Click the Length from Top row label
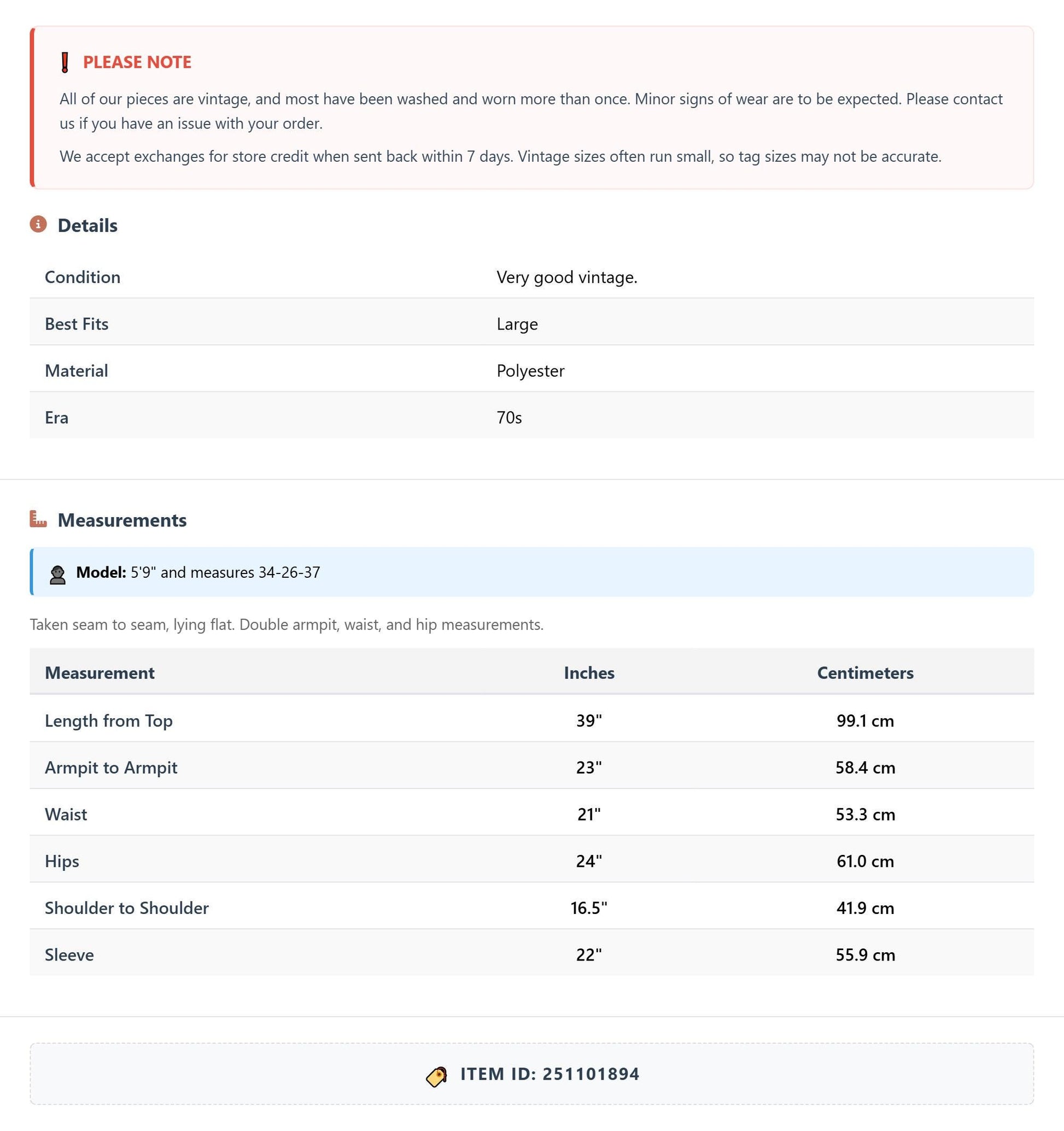The height and width of the screenshot is (1131, 1064). tap(109, 720)
